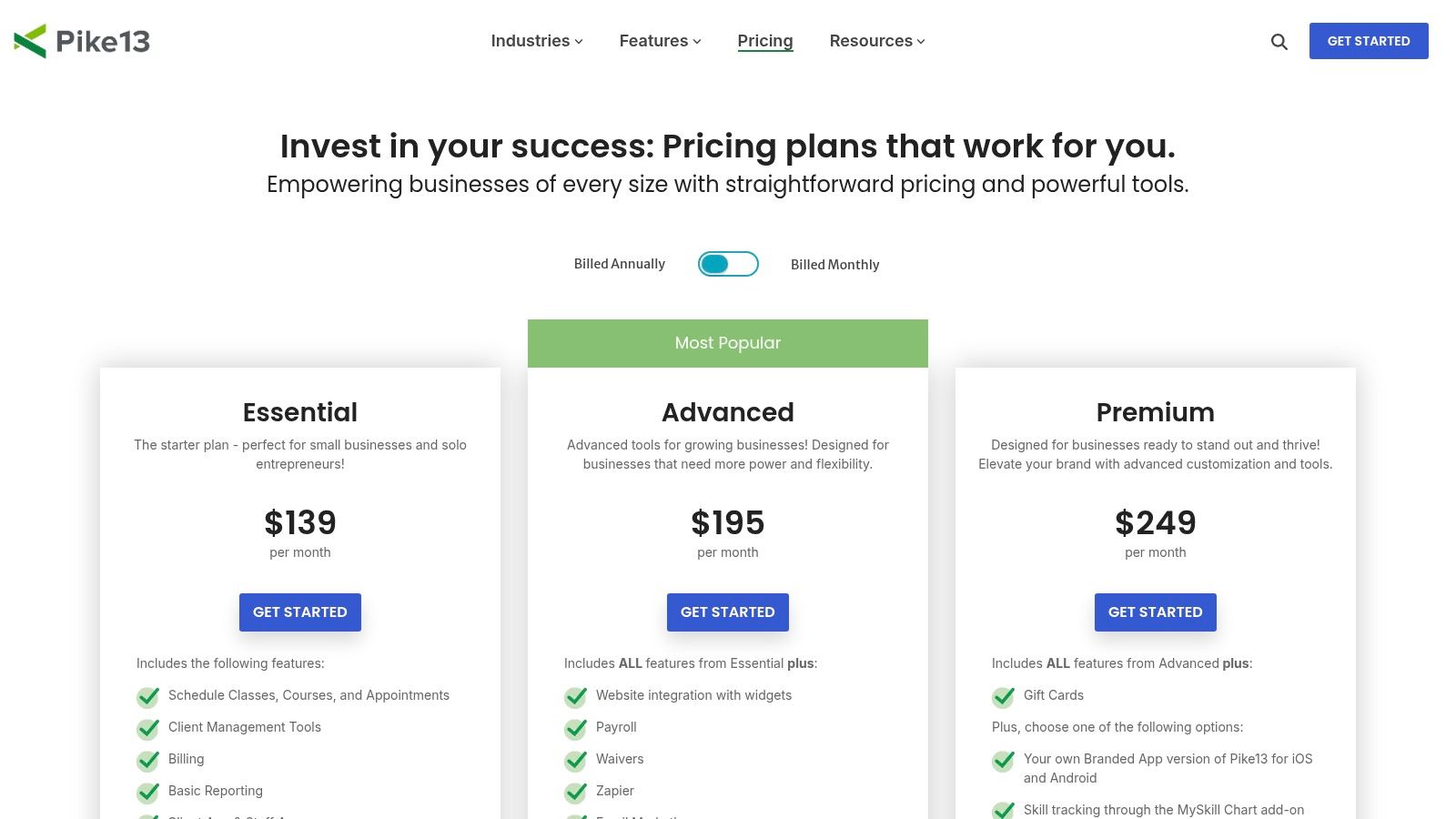Click GET STARTED under the Essential plan

[300, 612]
